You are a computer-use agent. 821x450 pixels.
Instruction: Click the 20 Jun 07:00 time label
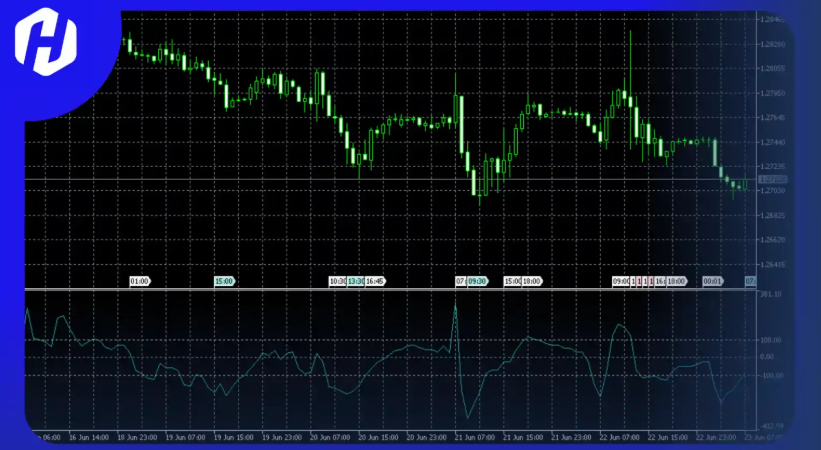330,437
